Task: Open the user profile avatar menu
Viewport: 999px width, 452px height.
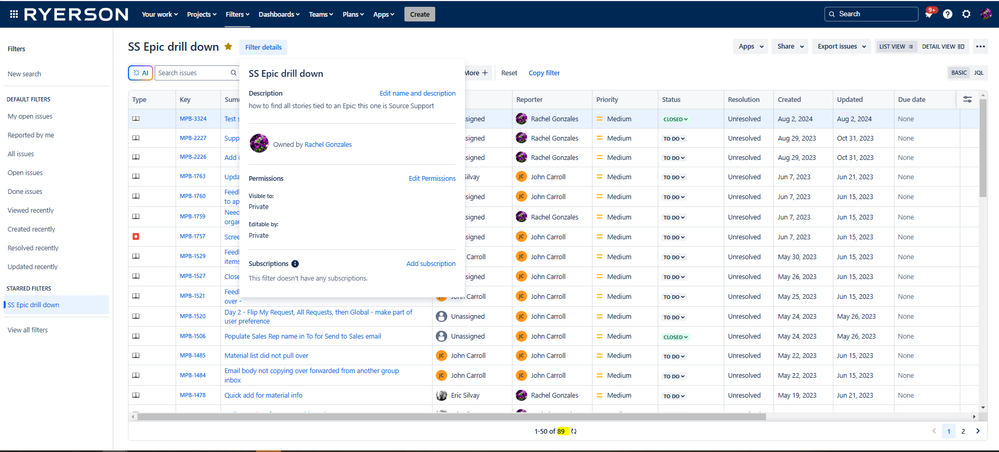Action: (985, 14)
